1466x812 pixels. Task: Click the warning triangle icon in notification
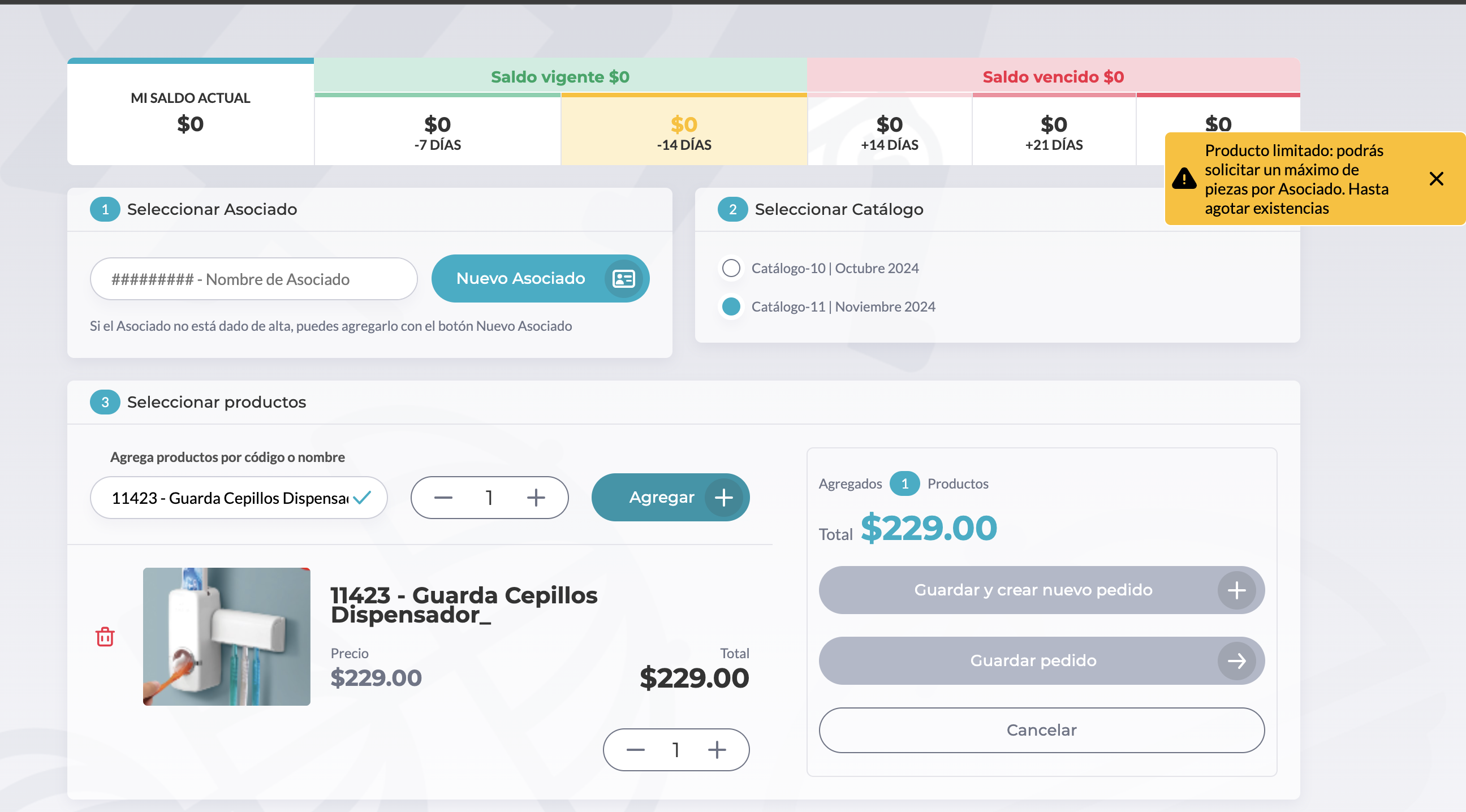(1184, 179)
